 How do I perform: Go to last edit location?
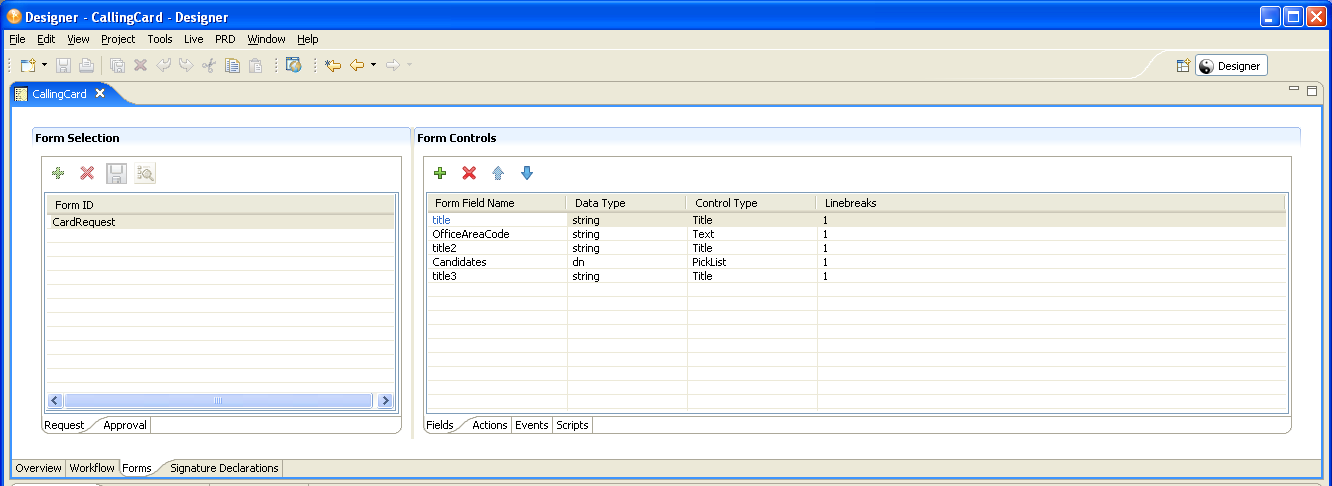[x=333, y=65]
